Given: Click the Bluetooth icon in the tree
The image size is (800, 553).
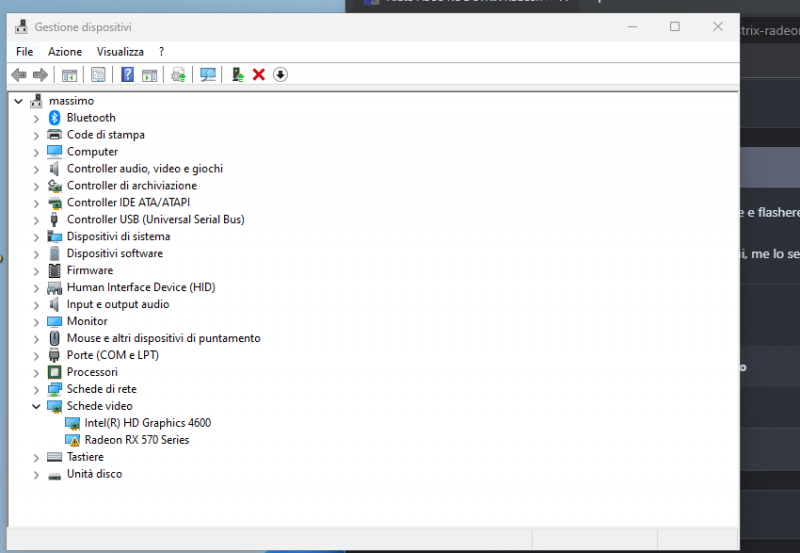Looking at the screenshot, I should [x=55, y=118].
